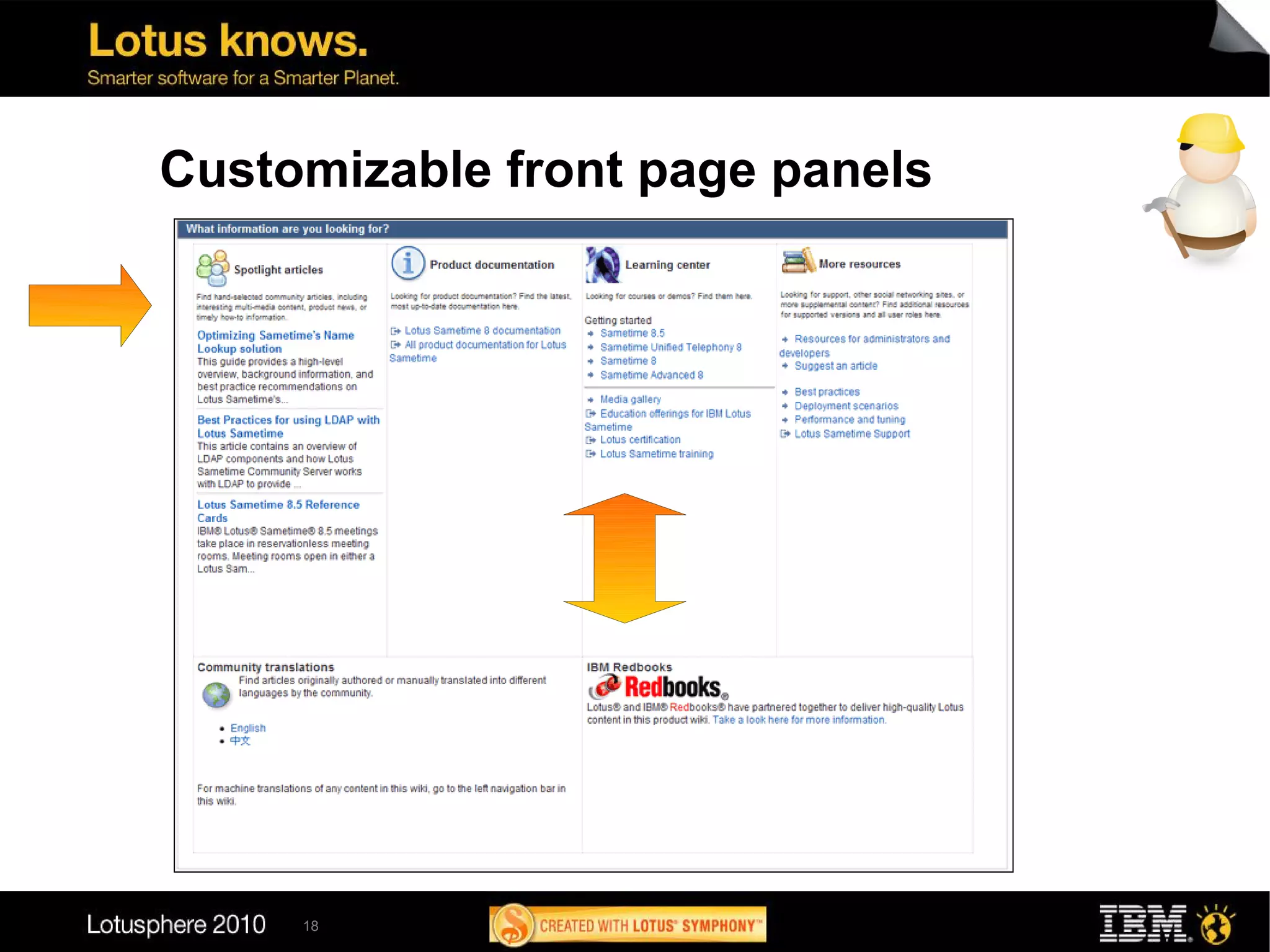Open the Lotus certification link
This screenshot has height=952, width=1270.
[640, 440]
